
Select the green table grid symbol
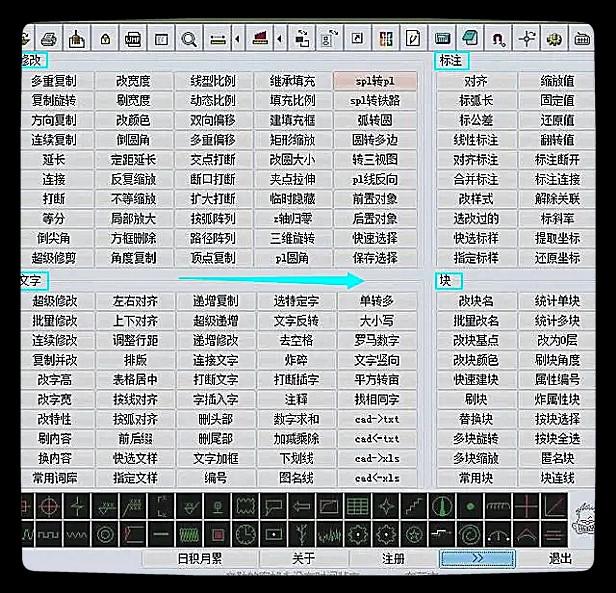tap(358, 506)
